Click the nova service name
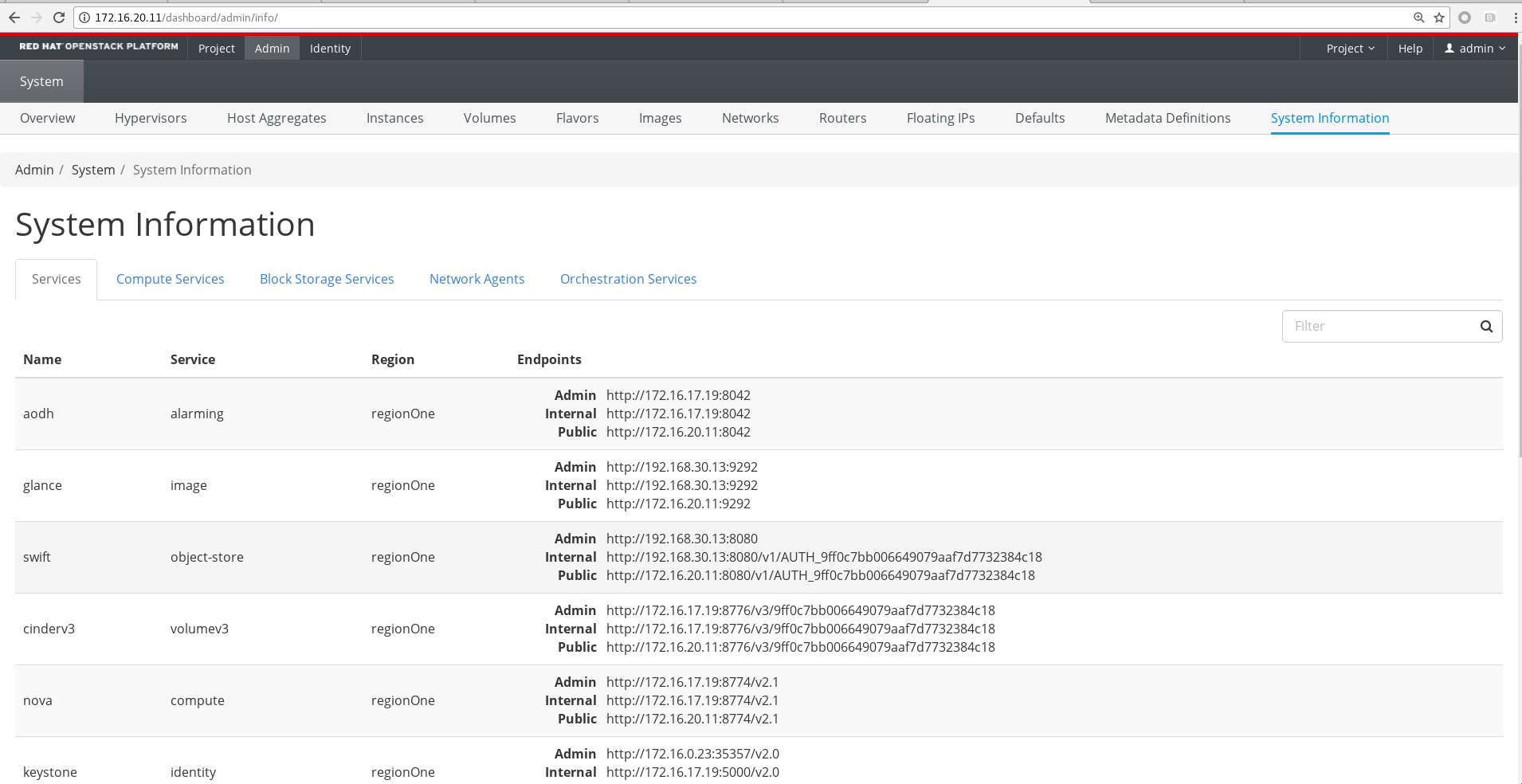Screen dimensions: 1522x784 click(x=37, y=700)
